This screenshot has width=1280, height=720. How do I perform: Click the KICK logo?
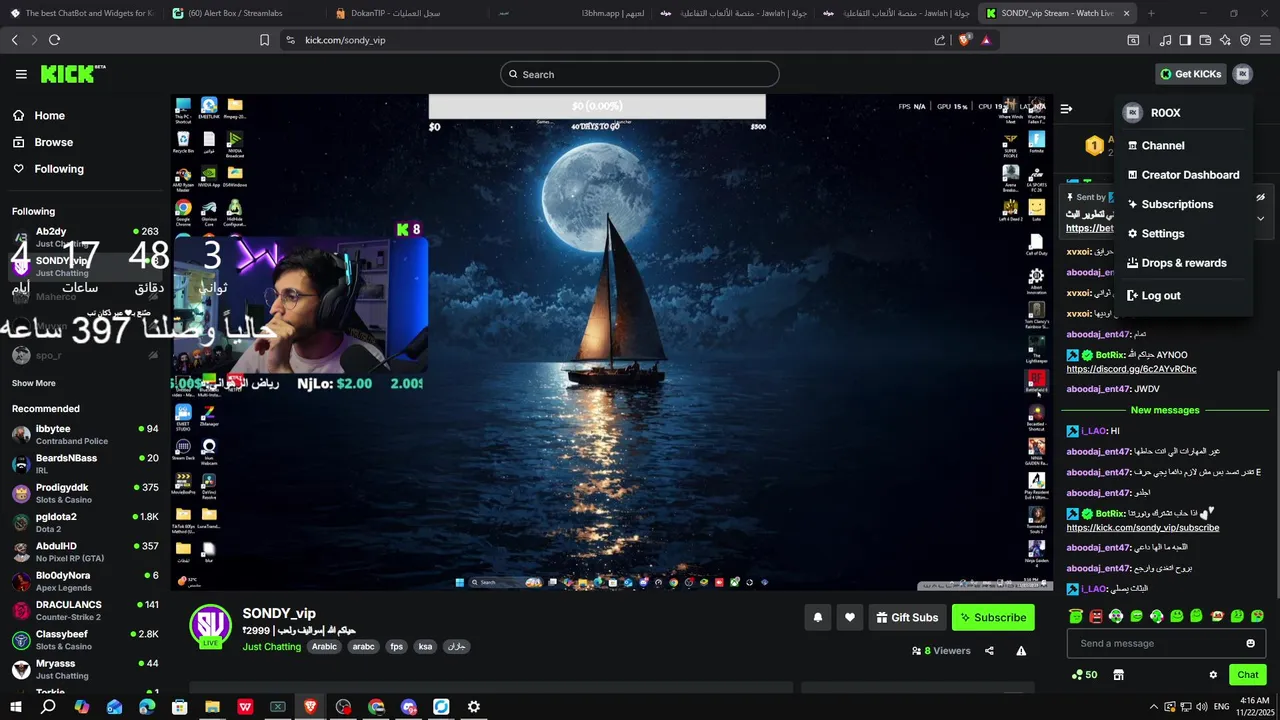pos(73,74)
